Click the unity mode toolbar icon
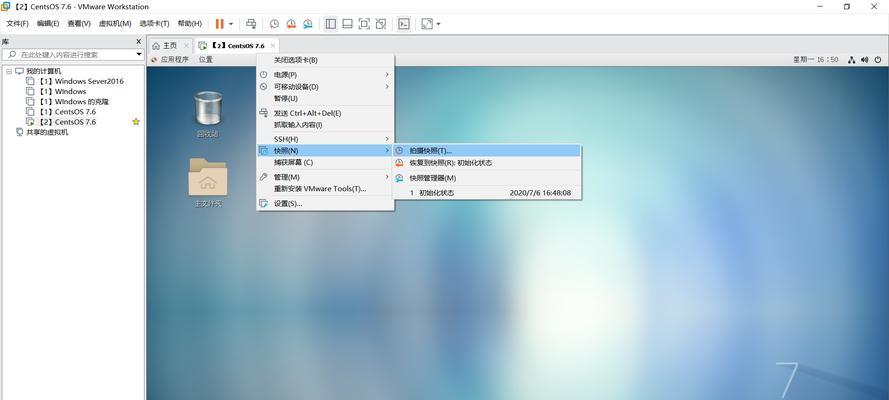This screenshot has width=889, height=400. click(381, 24)
